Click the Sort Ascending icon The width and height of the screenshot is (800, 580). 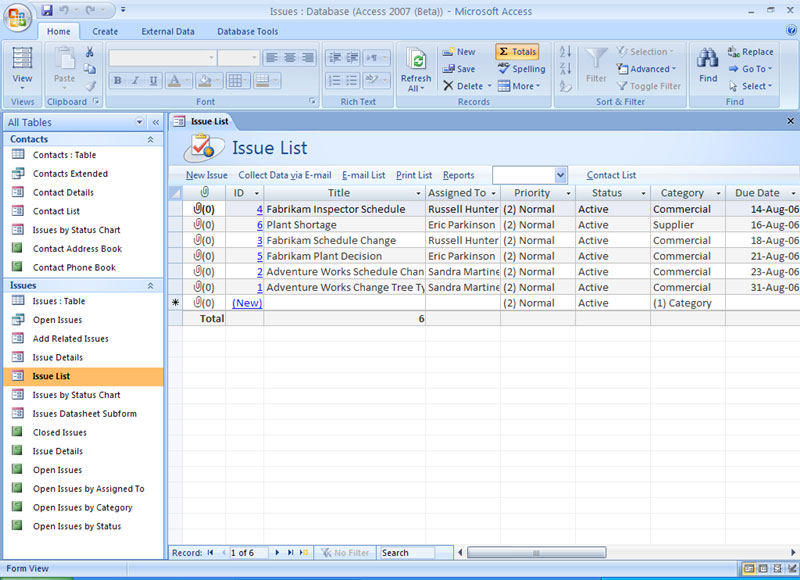(x=565, y=52)
